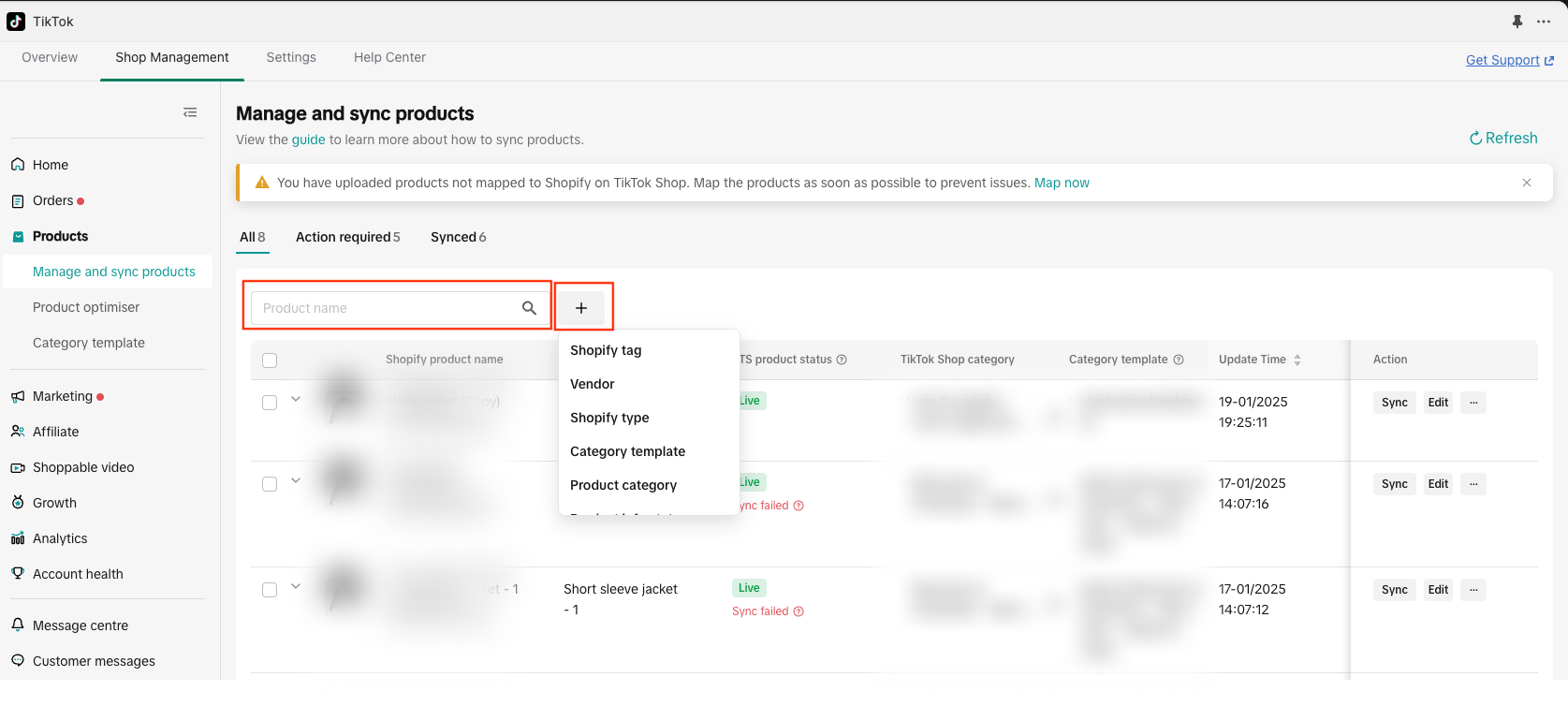
Task: Pin the app using the pin icon
Action: point(1517,22)
